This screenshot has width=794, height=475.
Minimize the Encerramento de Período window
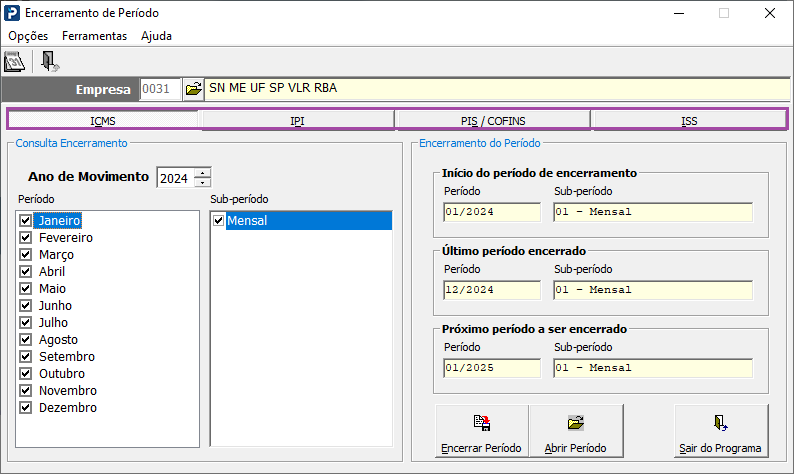pos(679,13)
